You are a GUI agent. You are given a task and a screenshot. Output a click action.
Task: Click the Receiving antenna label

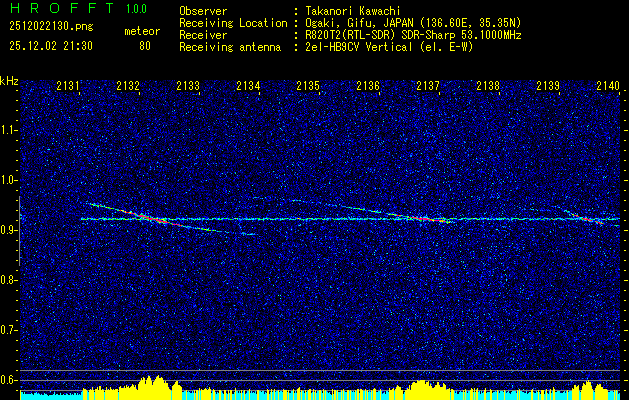click(230, 47)
